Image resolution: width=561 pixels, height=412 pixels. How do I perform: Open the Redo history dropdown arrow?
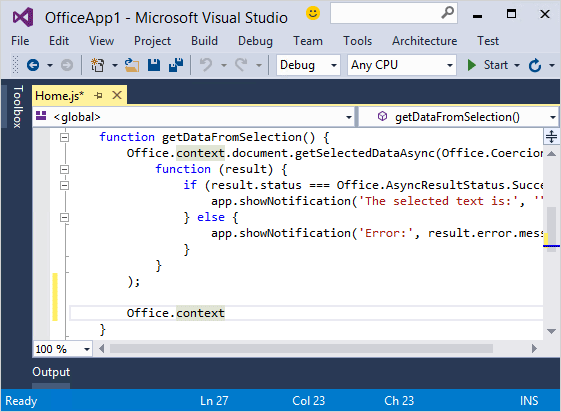point(259,65)
